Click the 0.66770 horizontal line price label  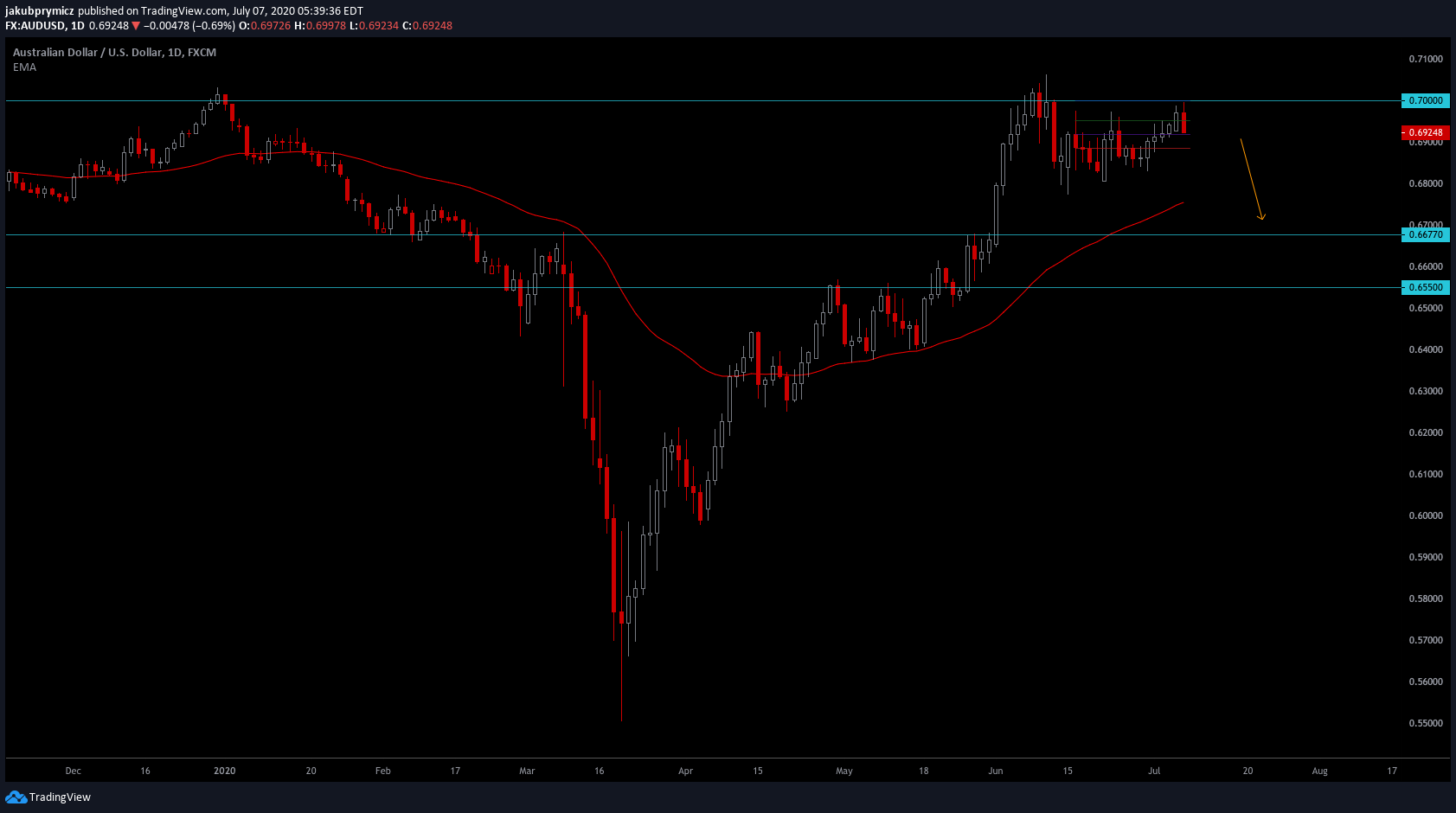click(1425, 234)
